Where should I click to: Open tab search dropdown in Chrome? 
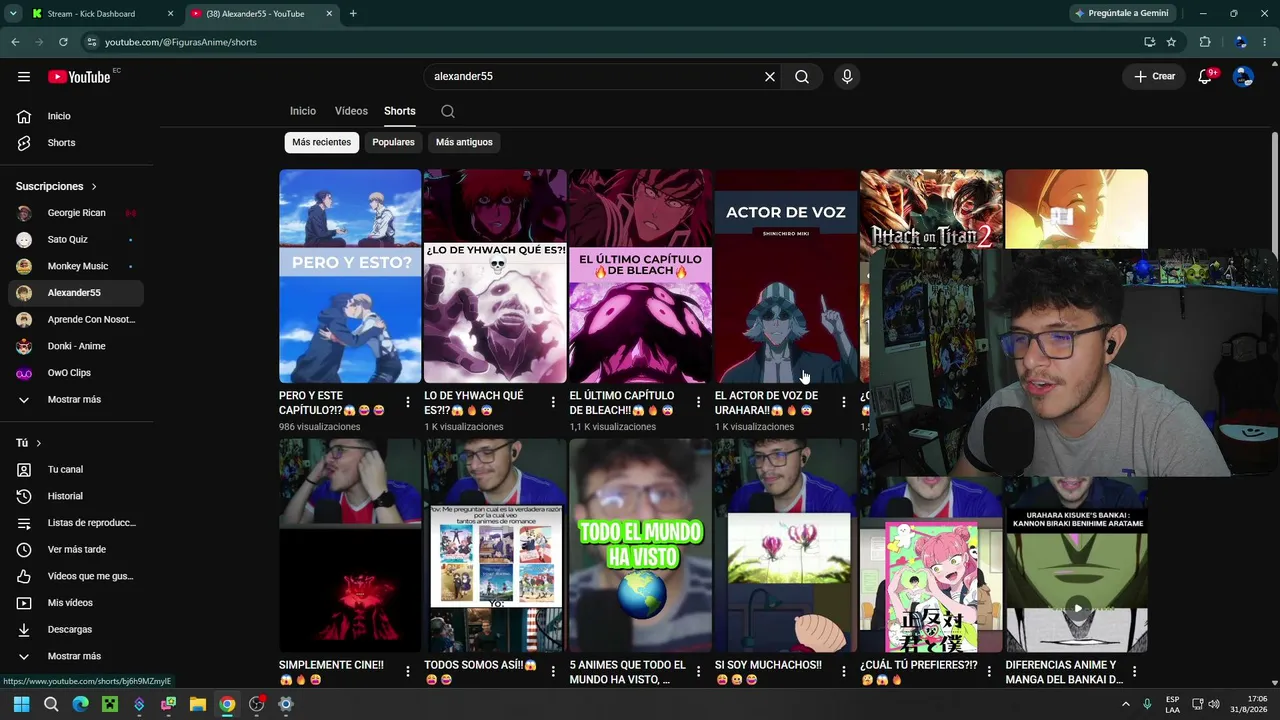pos(13,13)
